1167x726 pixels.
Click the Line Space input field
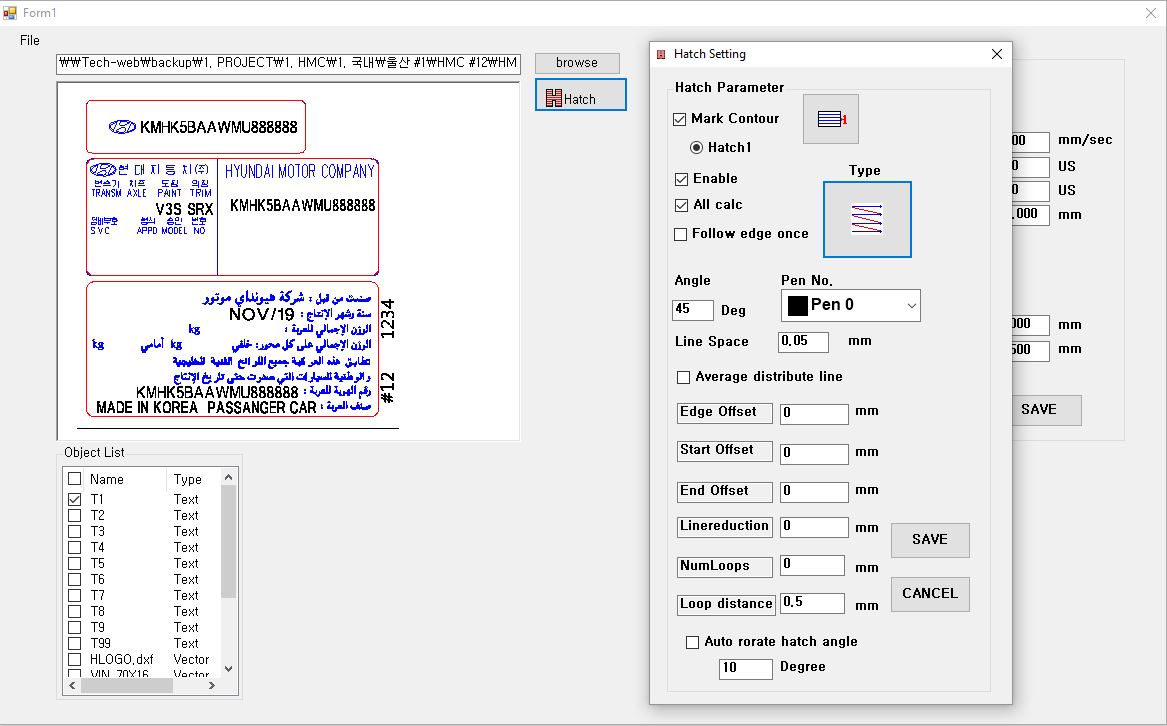[x=803, y=342]
